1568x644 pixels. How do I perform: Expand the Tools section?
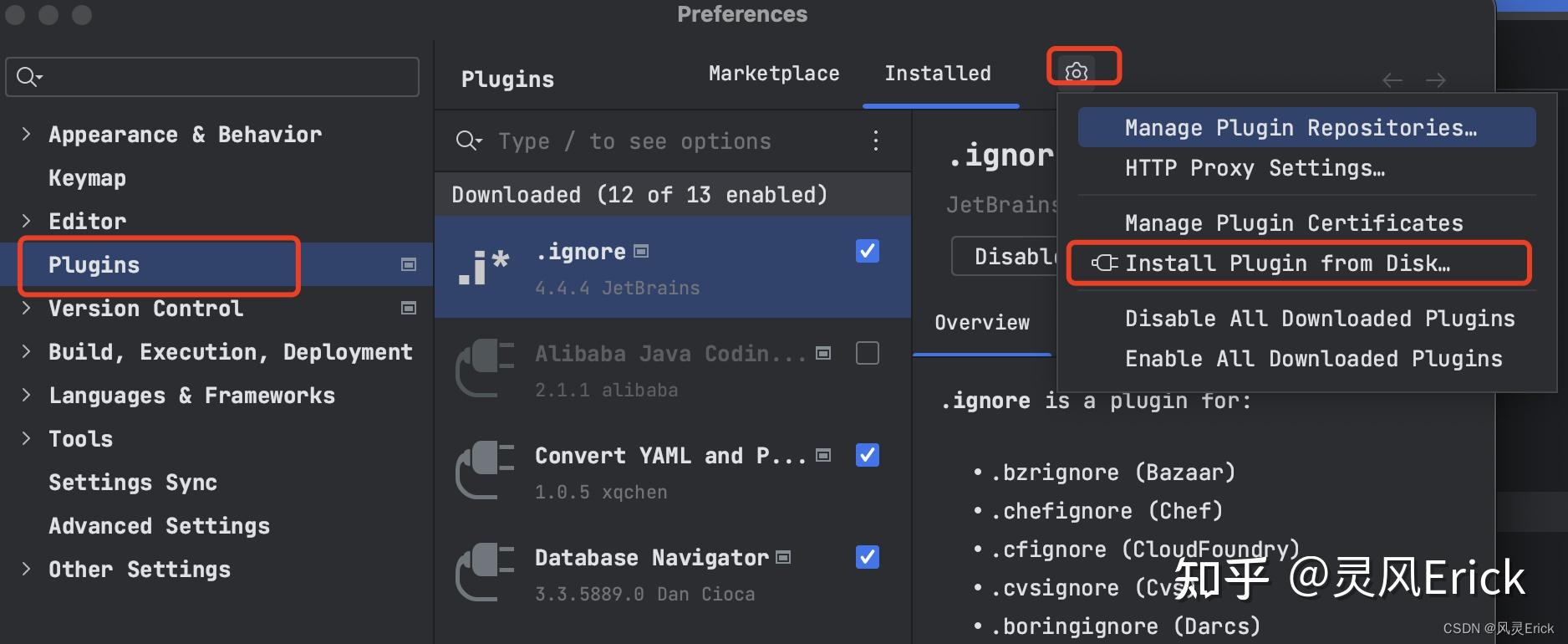pyautogui.click(x=26, y=438)
